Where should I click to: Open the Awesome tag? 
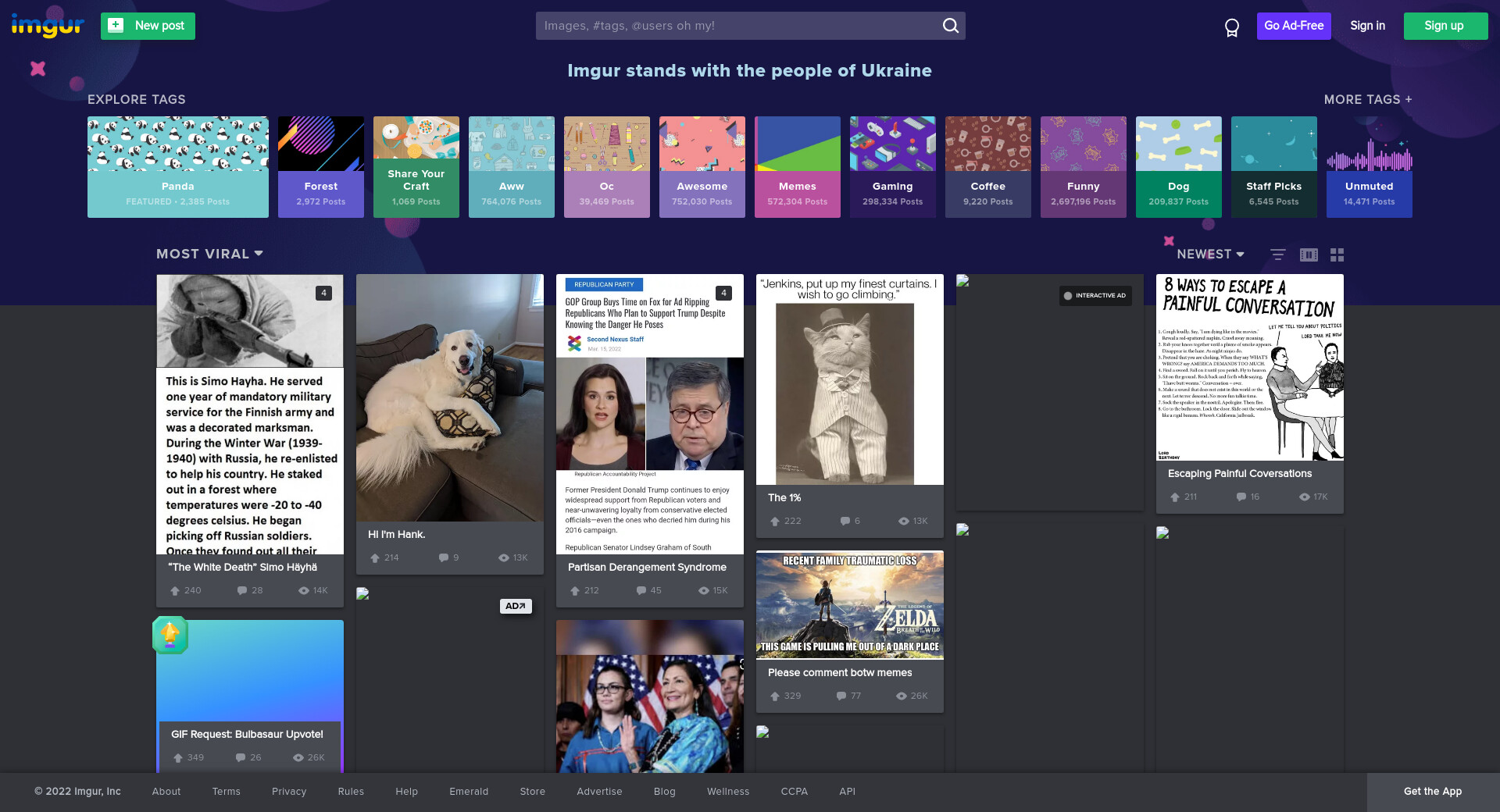702,167
